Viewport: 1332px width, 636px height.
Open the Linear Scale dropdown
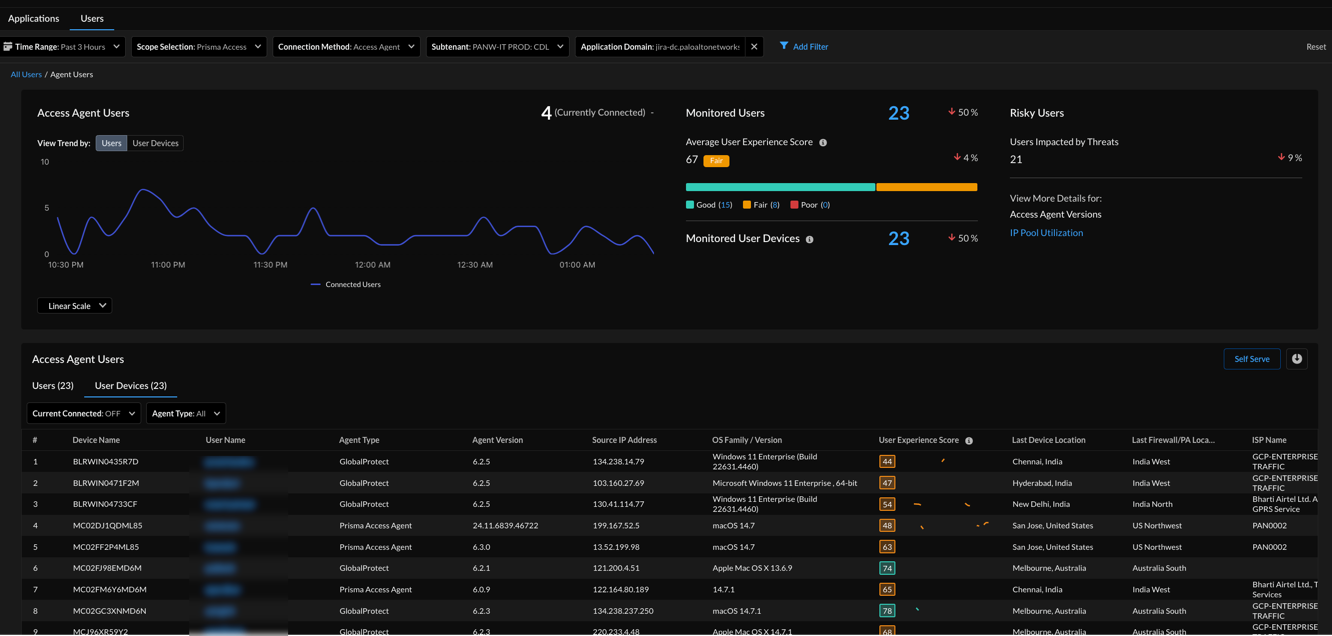(x=75, y=306)
